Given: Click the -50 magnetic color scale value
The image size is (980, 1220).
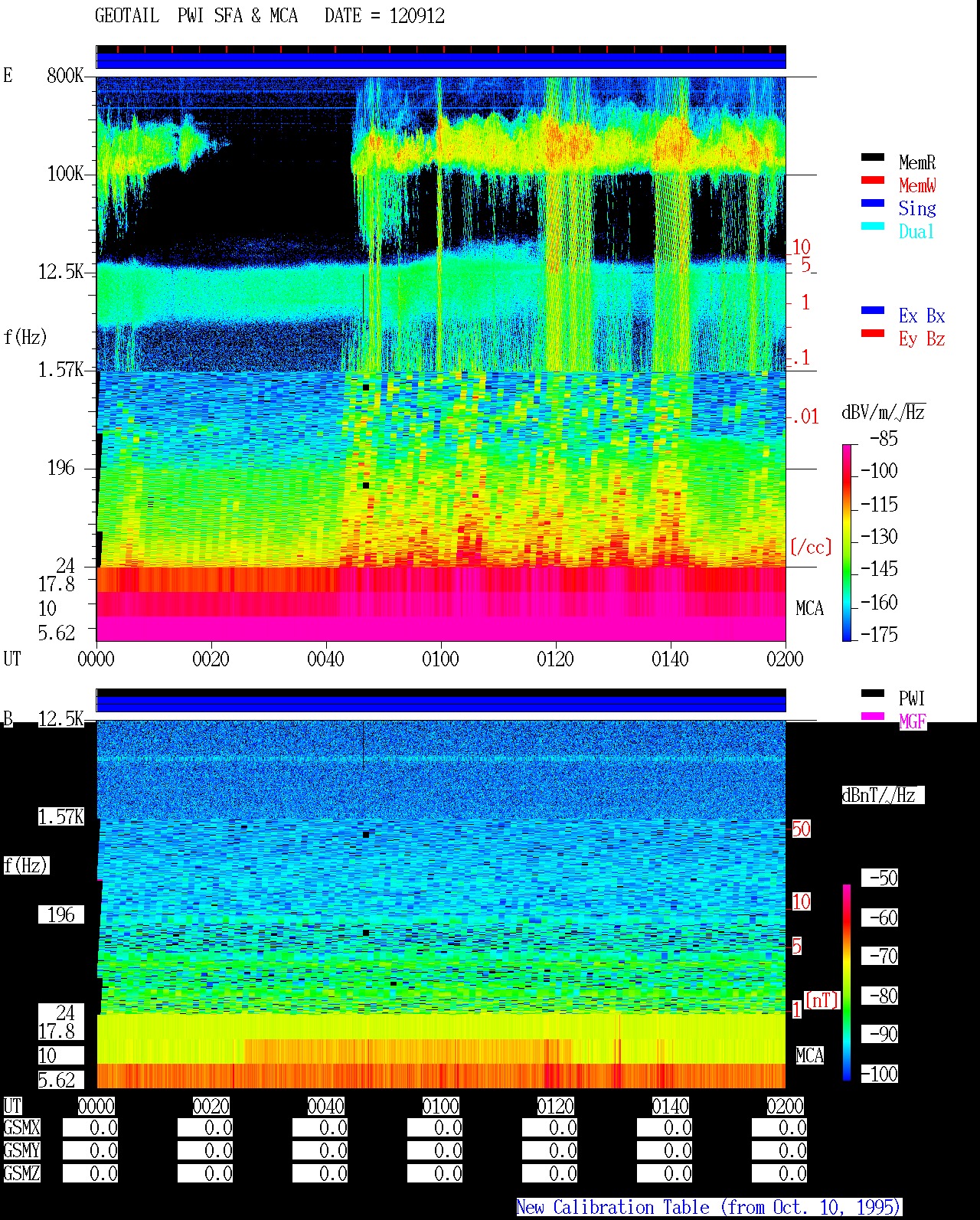Looking at the screenshot, I should pyautogui.click(x=880, y=878).
